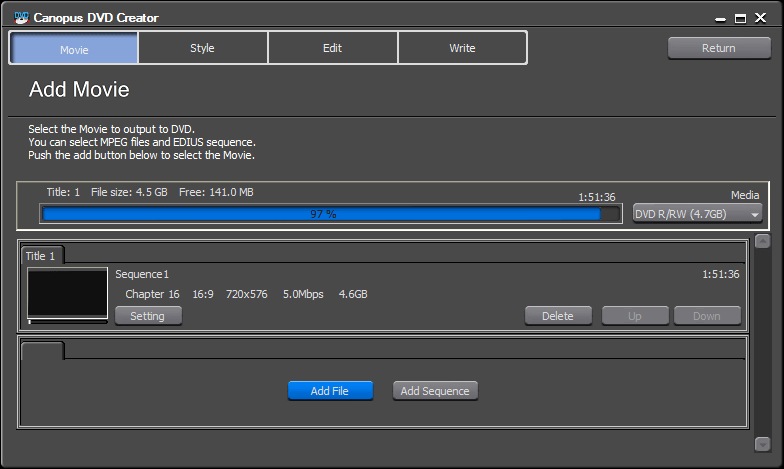Move Sequence1 Up in the list

point(635,316)
